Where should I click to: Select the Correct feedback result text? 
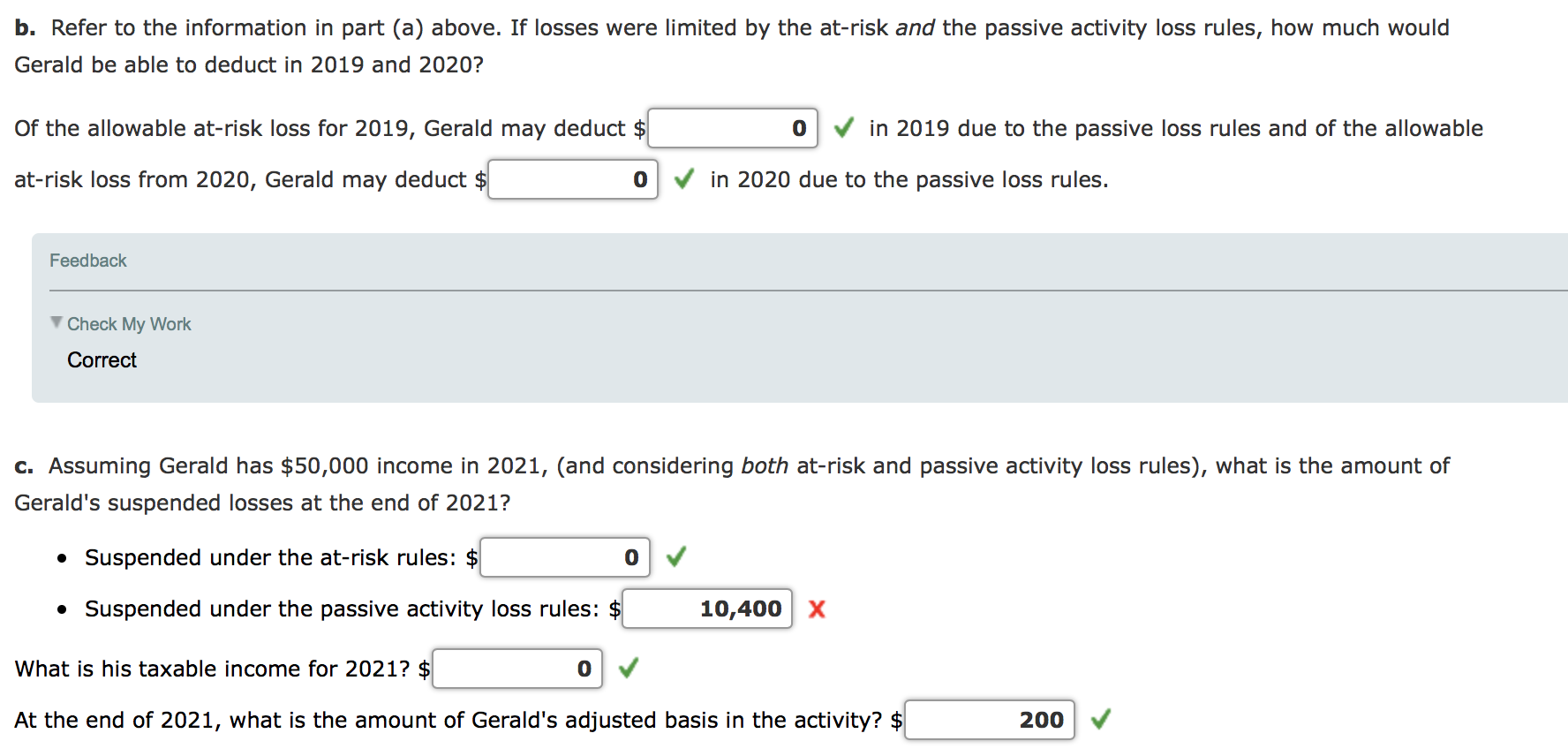[102, 359]
